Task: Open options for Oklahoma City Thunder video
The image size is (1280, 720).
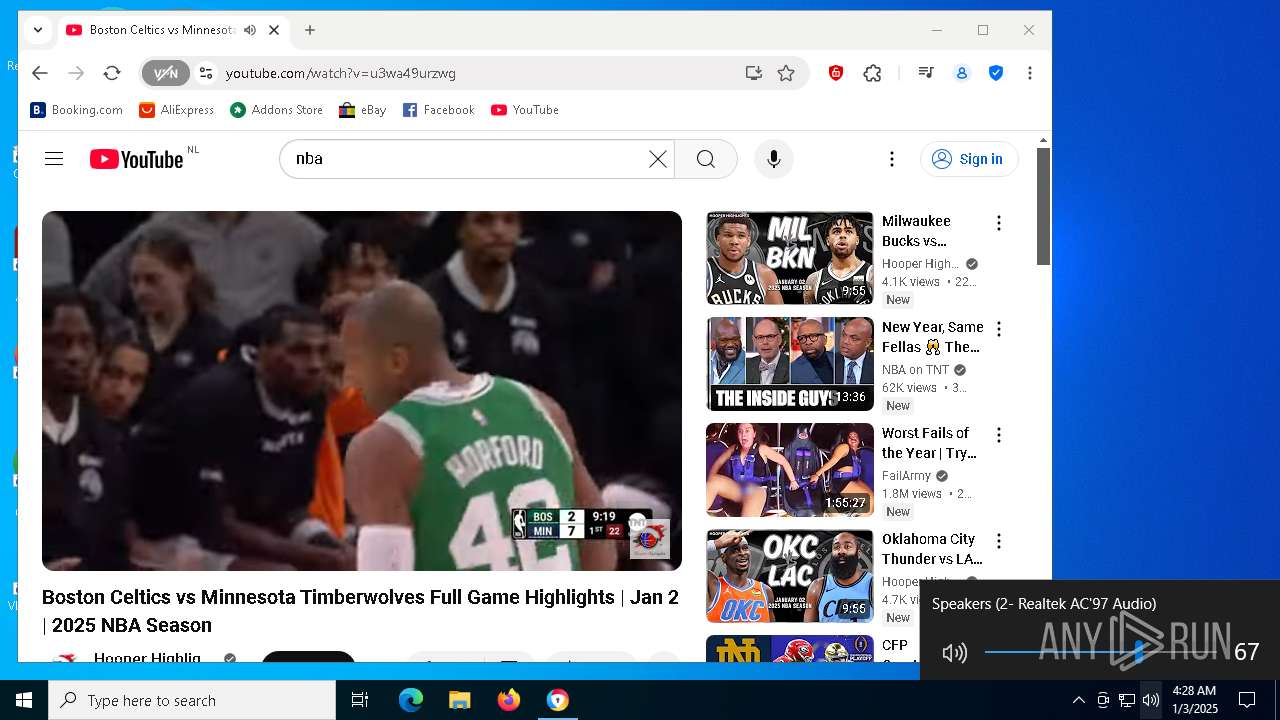Action: click(x=998, y=541)
